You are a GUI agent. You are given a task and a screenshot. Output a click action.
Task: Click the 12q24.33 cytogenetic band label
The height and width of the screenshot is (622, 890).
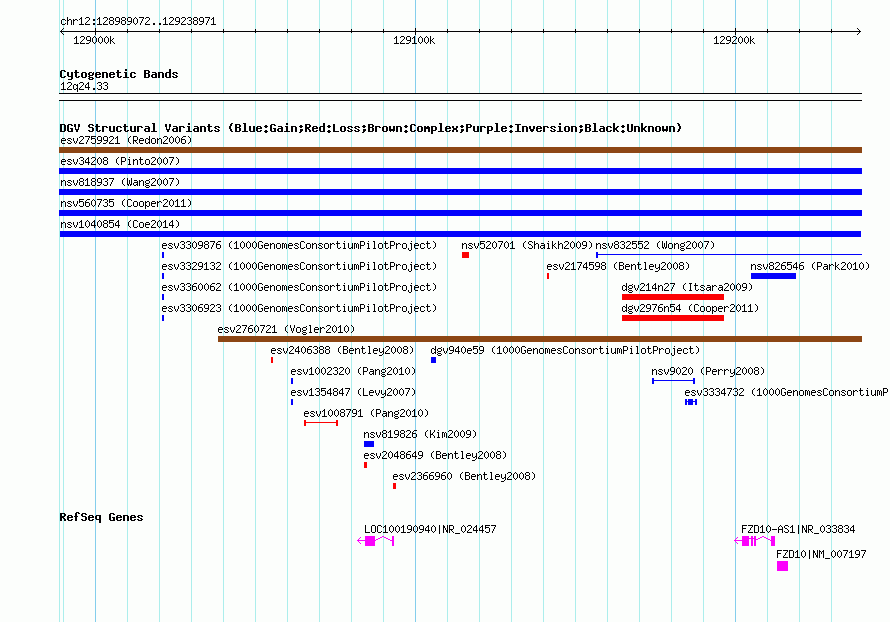pyautogui.click(x=84, y=86)
